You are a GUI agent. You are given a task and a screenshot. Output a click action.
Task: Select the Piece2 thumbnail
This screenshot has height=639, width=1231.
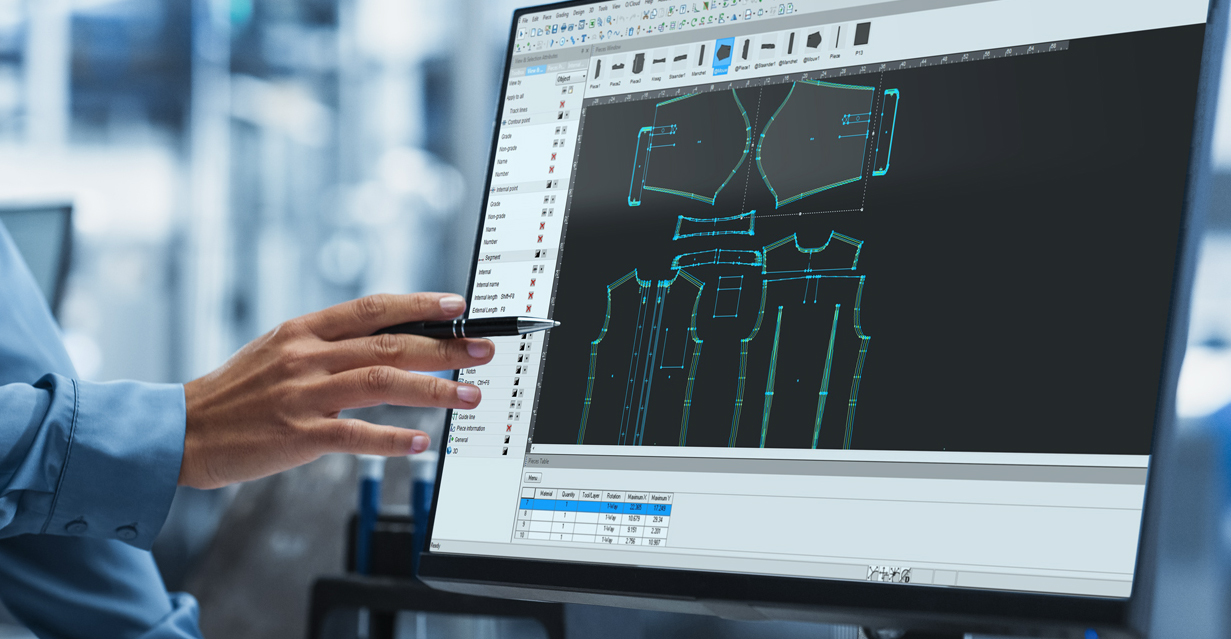tap(617, 68)
